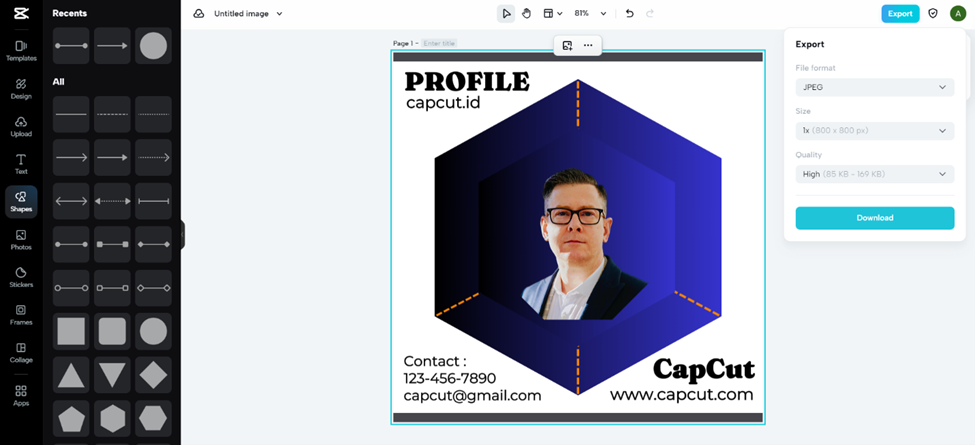Insert the square-ended line shape

click(x=112, y=245)
